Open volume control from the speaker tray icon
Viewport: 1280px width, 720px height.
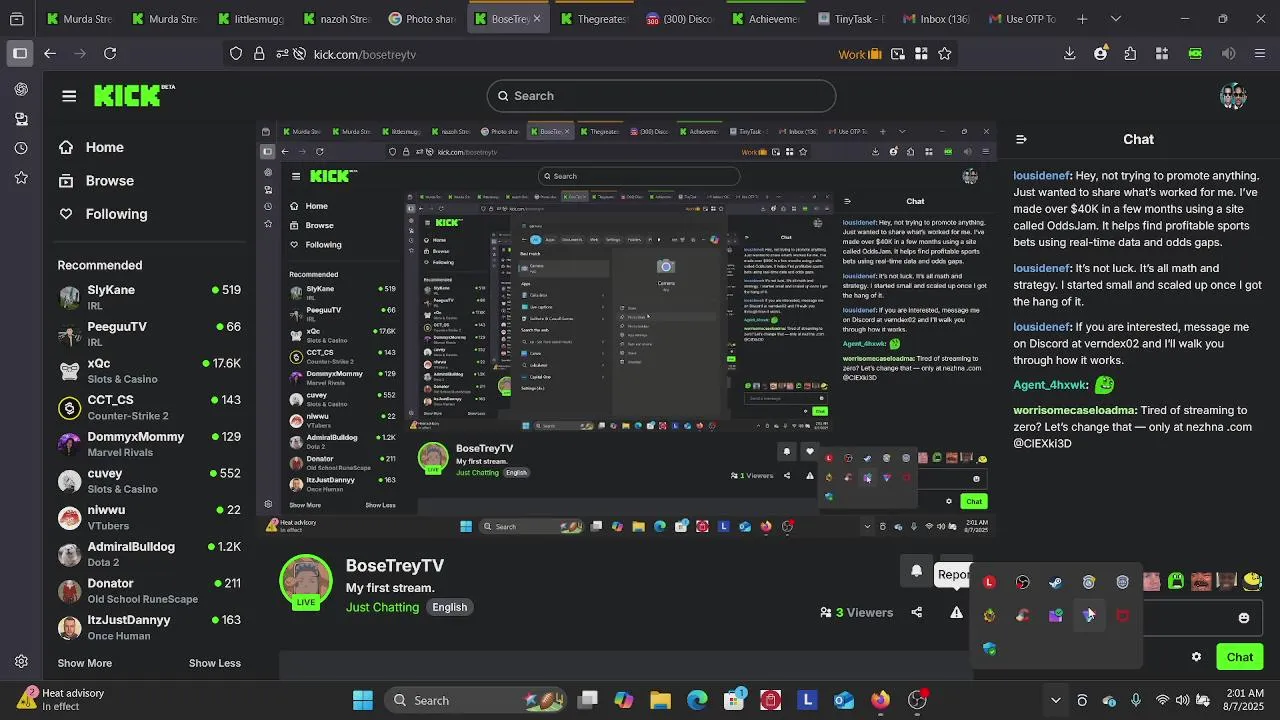[1183, 700]
